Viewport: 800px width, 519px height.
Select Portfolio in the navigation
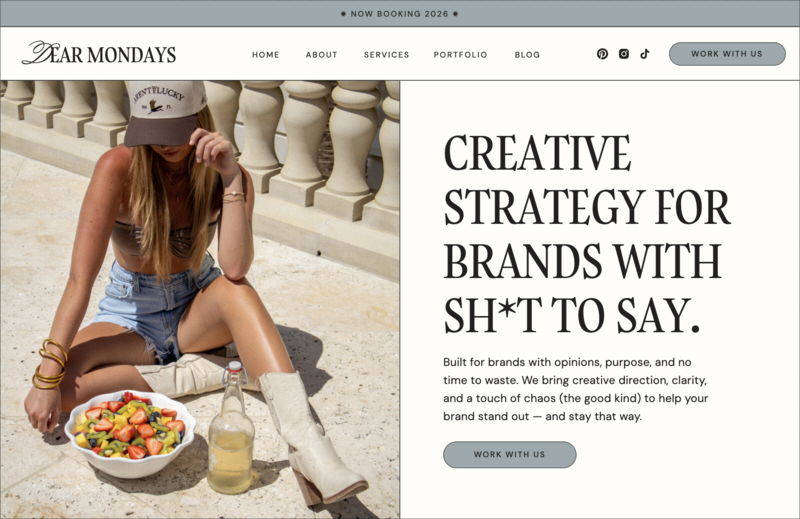click(460, 55)
